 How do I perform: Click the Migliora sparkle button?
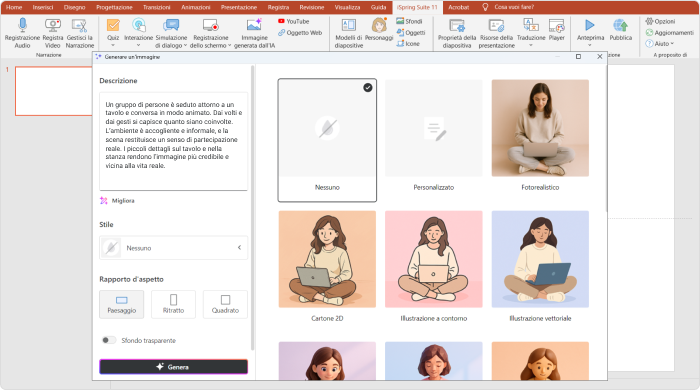pos(117,201)
